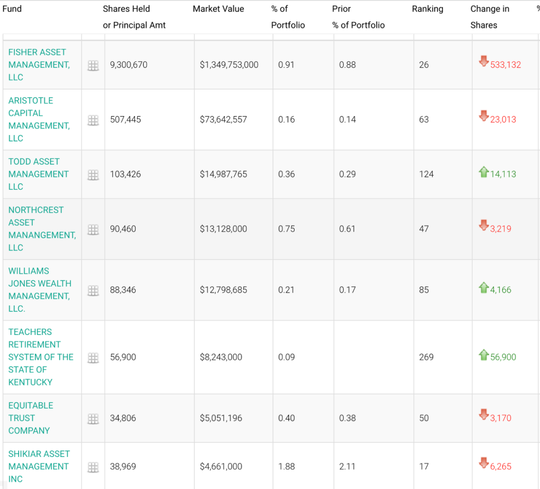Screen dimensions: 540x489
Task: Open Teachers Retirement System of Kentucky link
Action: tap(41, 357)
